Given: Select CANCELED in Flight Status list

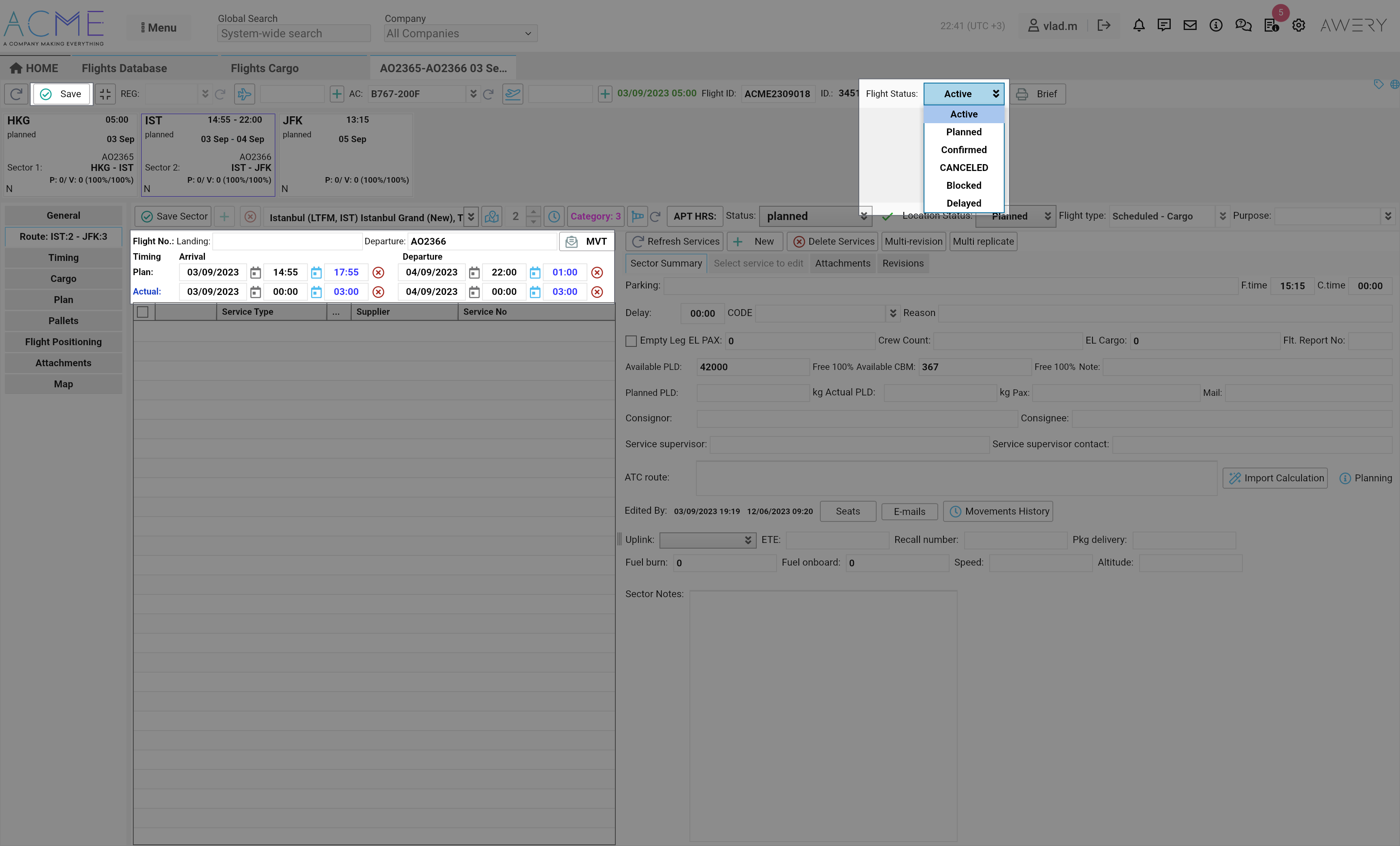Looking at the screenshot, I should [x=964, y=168].
